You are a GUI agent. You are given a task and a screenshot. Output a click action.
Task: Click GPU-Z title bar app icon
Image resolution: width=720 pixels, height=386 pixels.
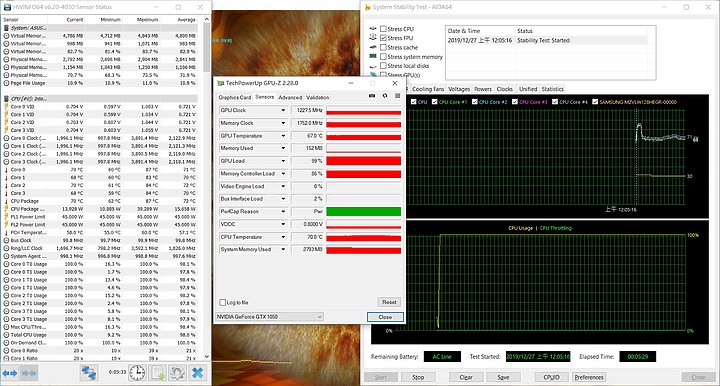click(220, 83)
